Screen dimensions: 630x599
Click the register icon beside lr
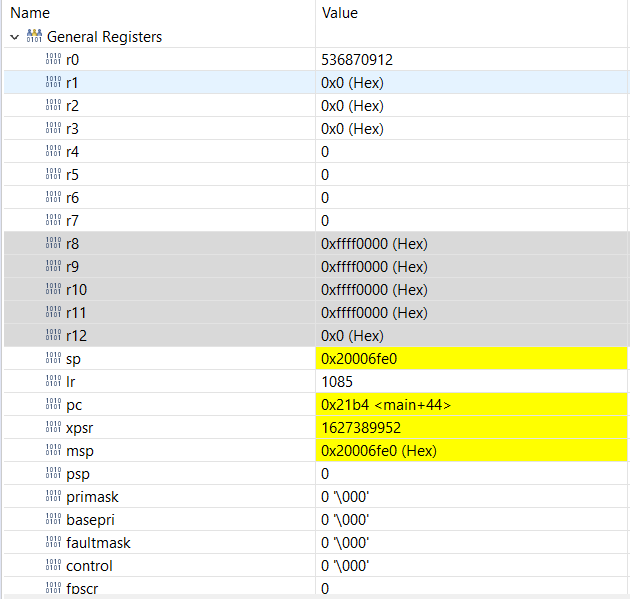click(x=53, y=381)
